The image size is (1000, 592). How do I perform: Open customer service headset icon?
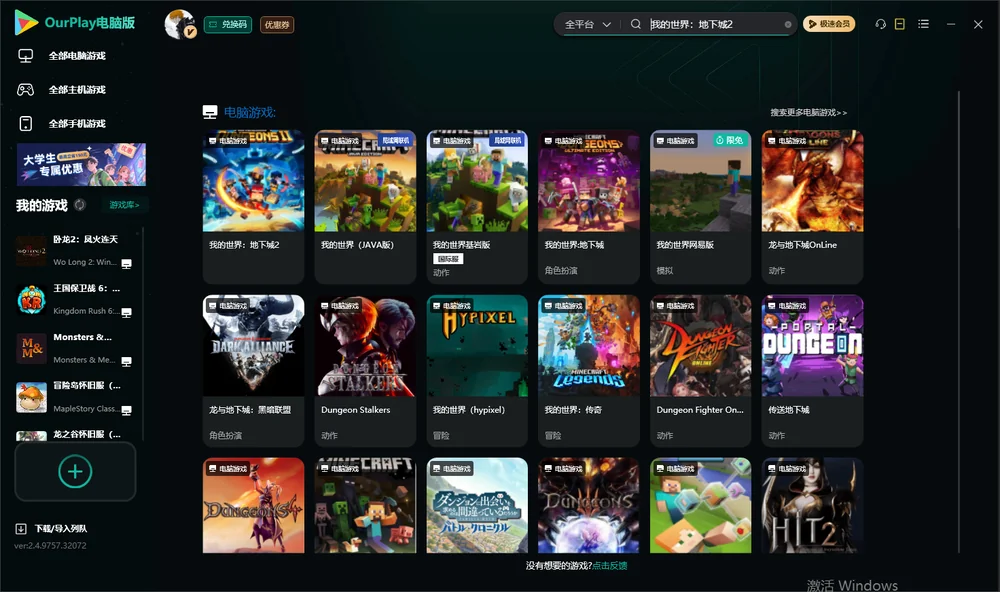880,24
